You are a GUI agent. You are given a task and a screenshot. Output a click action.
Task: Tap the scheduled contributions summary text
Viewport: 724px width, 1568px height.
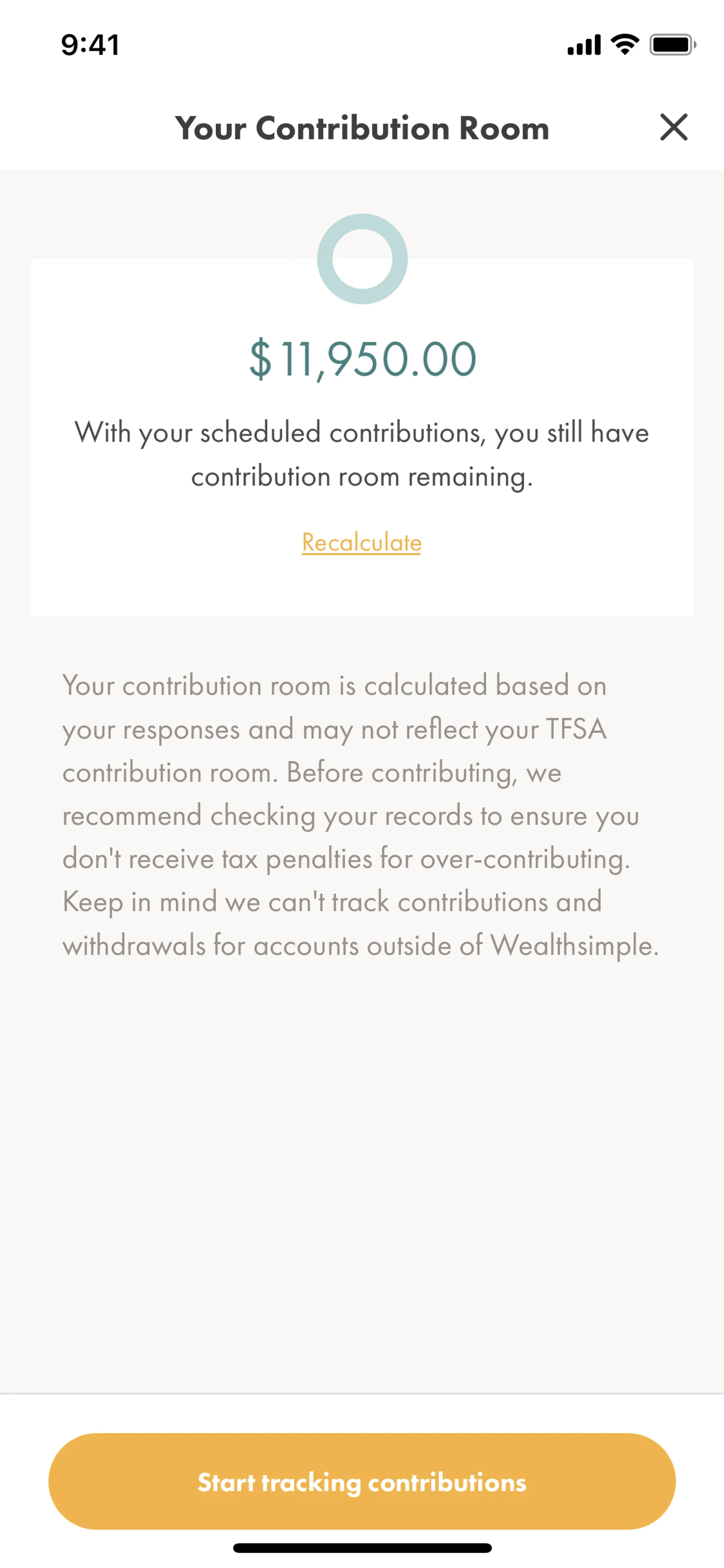click(361, 433)
